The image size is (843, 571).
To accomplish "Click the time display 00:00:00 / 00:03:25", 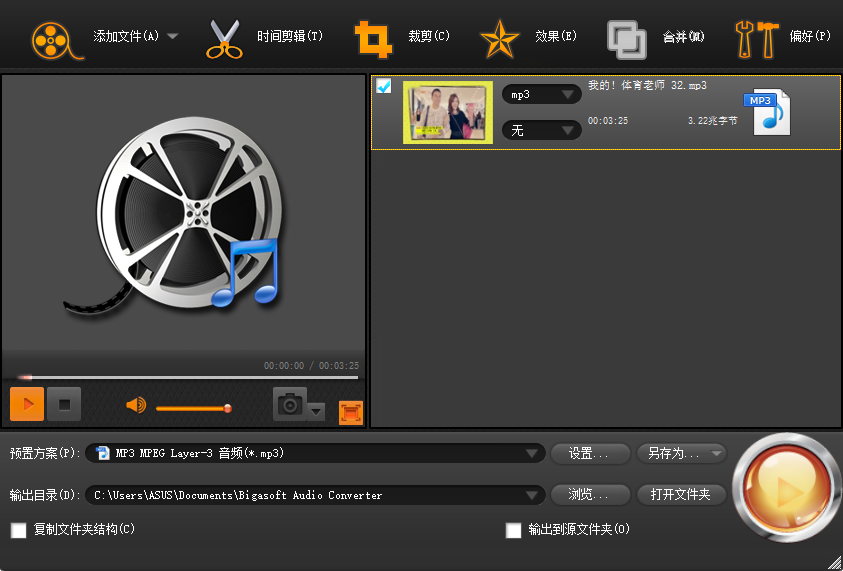I will click(311, 366).
